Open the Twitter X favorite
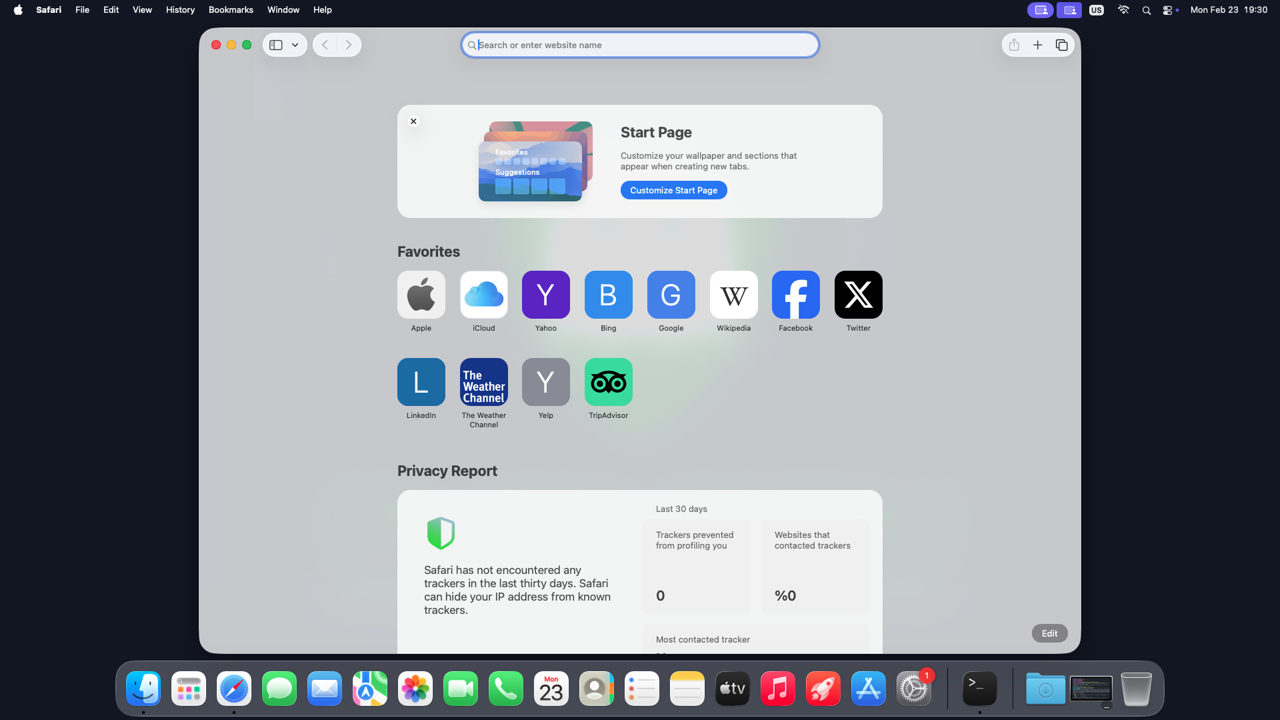The width and height of the screenshot is (1280, 720). pos(858,295)
